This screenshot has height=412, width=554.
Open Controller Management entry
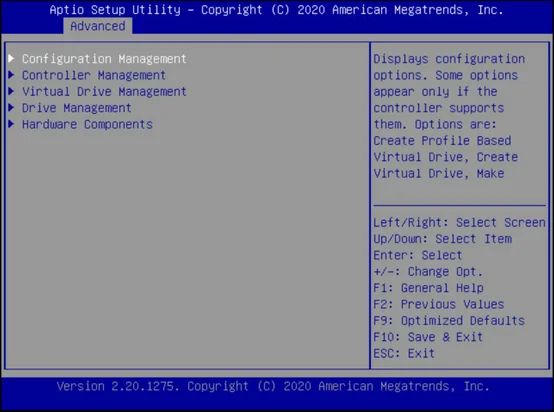tap(94, 75)
